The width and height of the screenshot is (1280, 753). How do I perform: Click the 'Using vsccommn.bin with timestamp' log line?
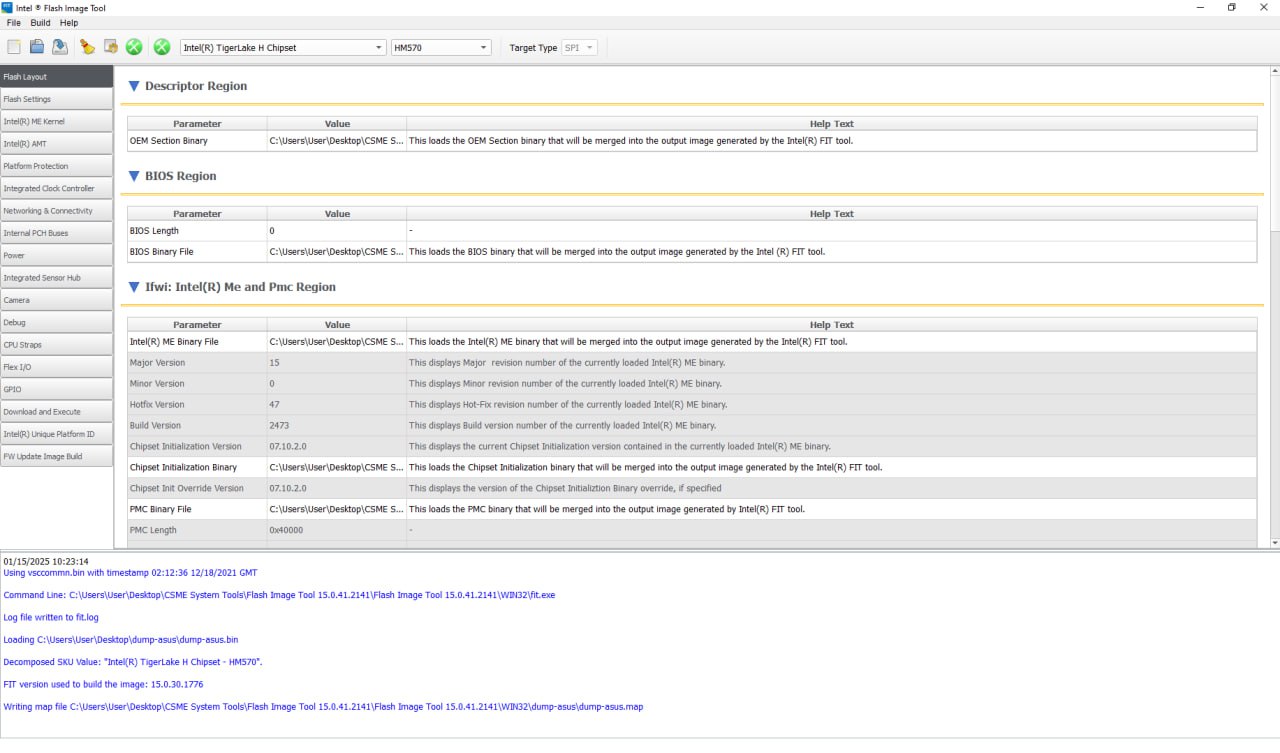click(x=130, y=573)
